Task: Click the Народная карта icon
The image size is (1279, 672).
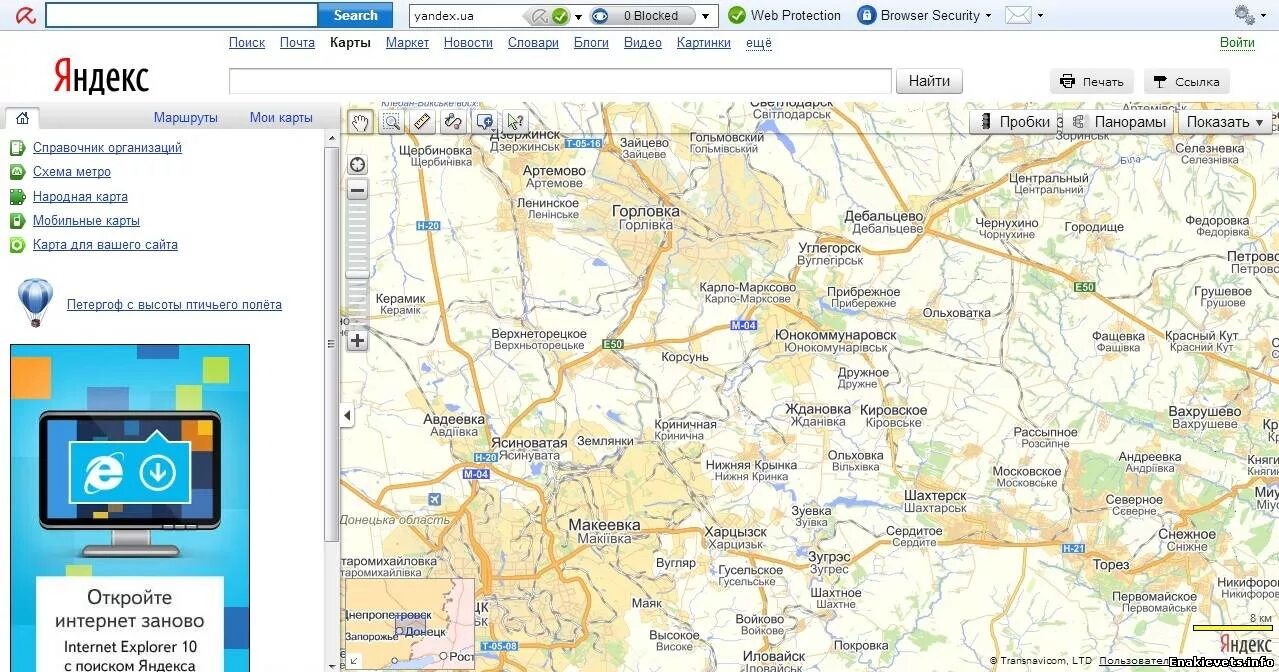Action: 17,197
